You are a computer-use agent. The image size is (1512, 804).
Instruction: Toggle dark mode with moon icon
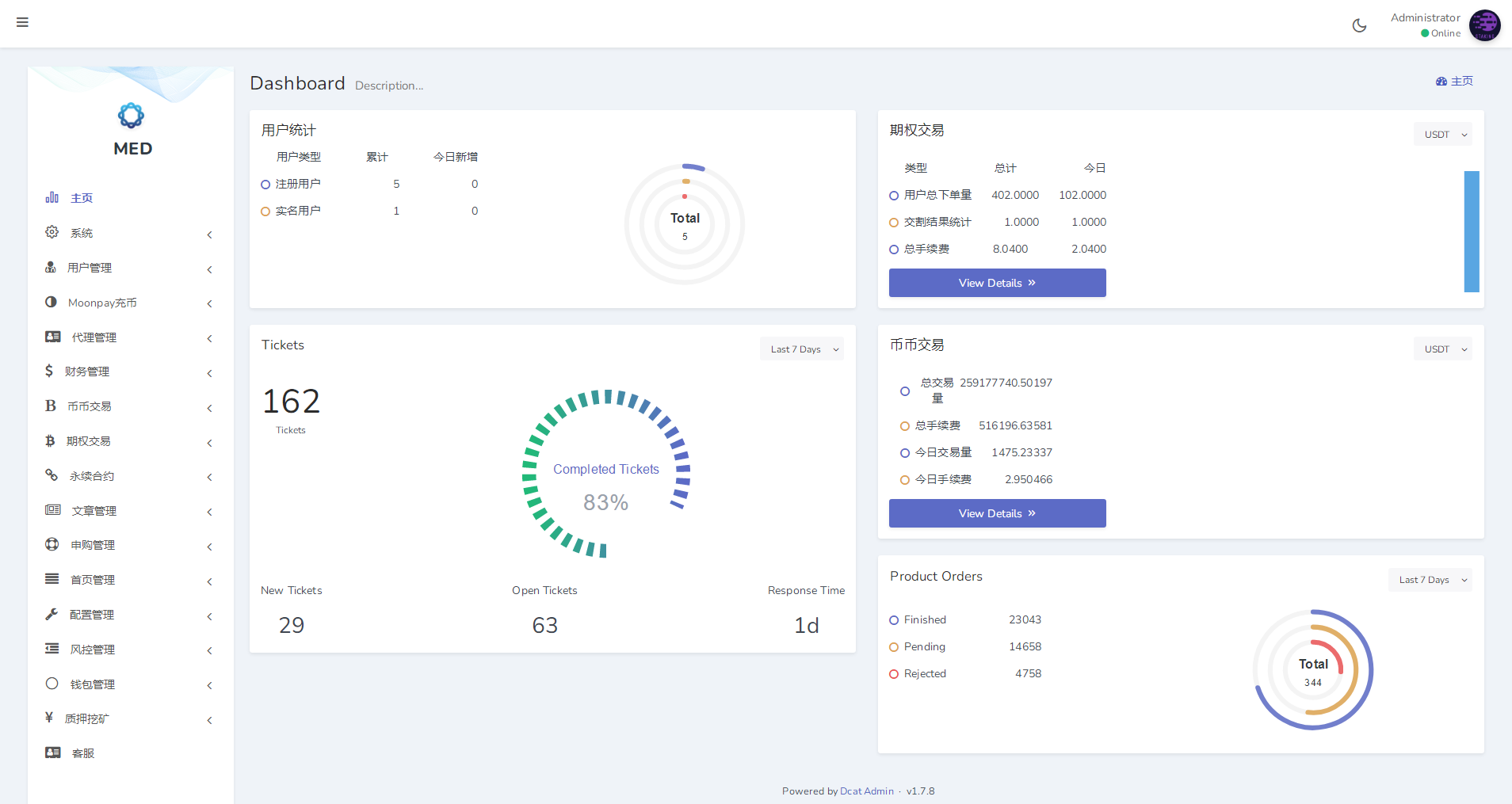pos(1359,25)
